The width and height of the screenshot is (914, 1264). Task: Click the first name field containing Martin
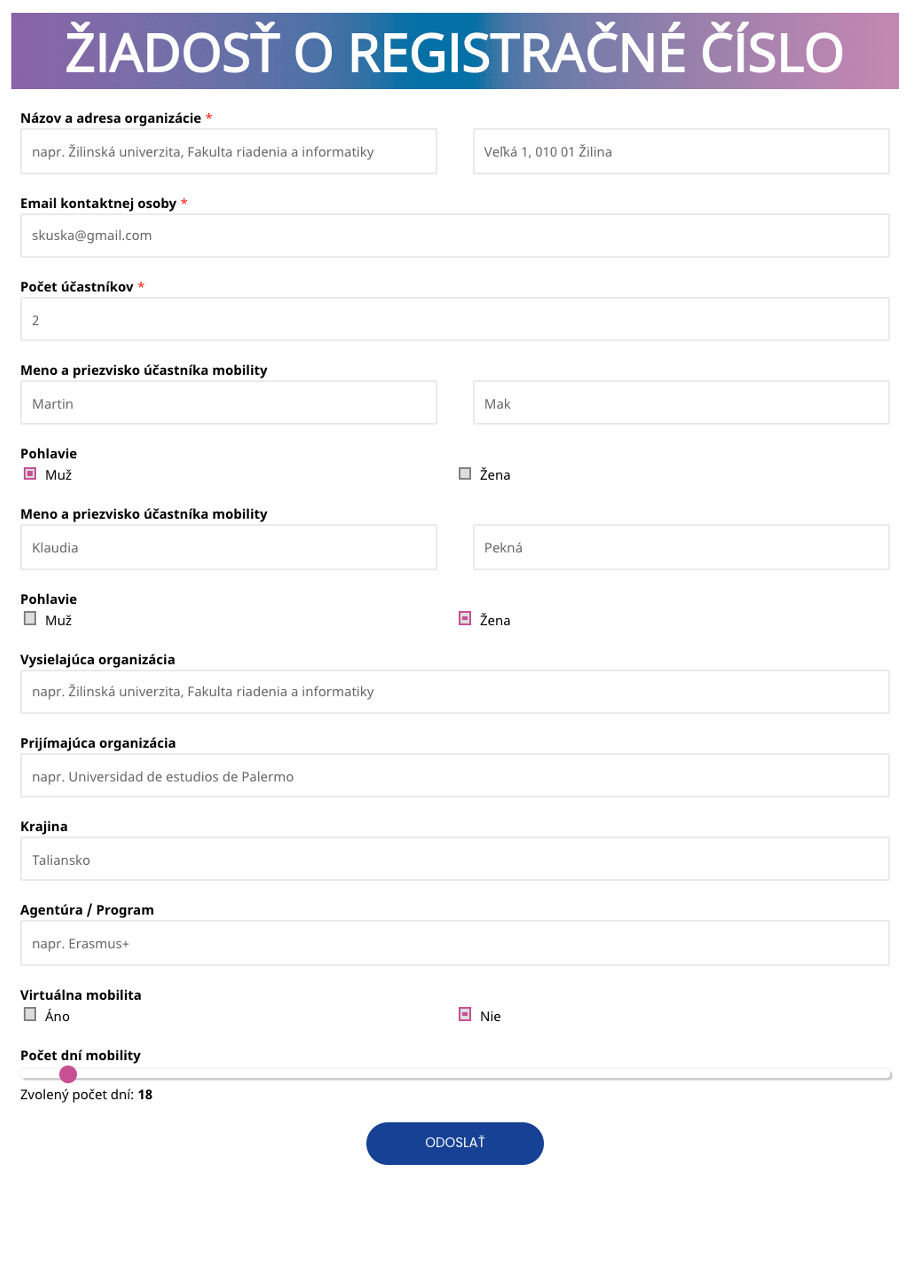tap(228, 404)
